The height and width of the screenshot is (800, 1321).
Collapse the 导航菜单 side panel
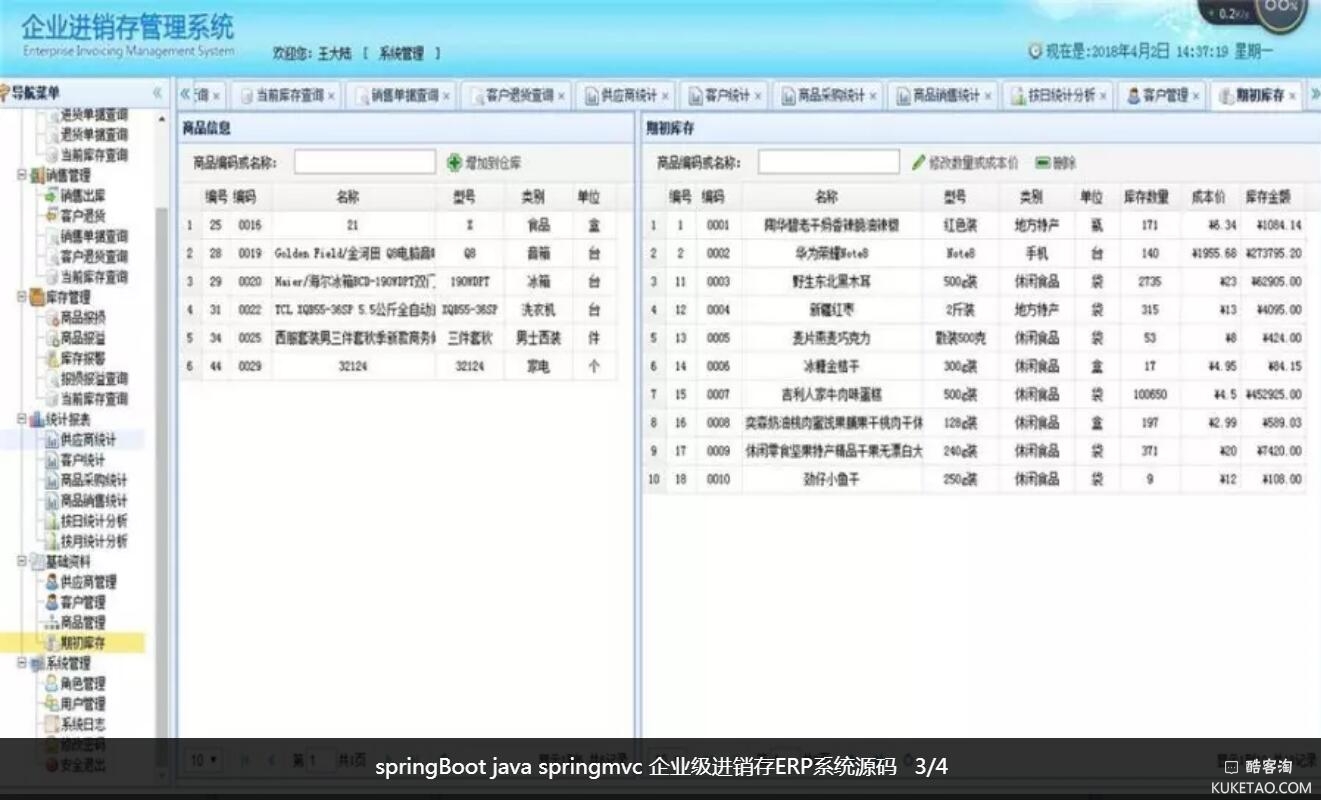156,93
